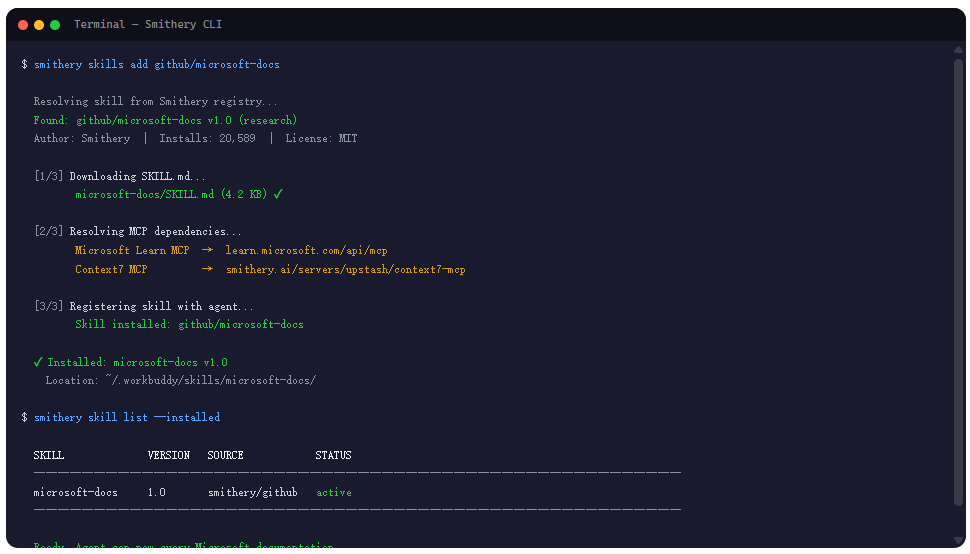Image resolution: width=970 pixels, height=554 pixels.
Task: Click the 'microsoft-docs' table cell
Action: (x=75, y=493)
